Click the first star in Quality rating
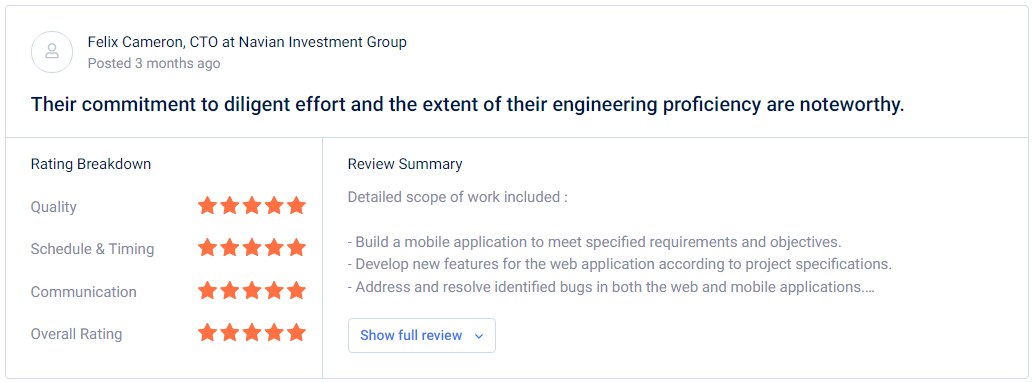The height and width of the screenshot is (382, 1033). [208, 205]
